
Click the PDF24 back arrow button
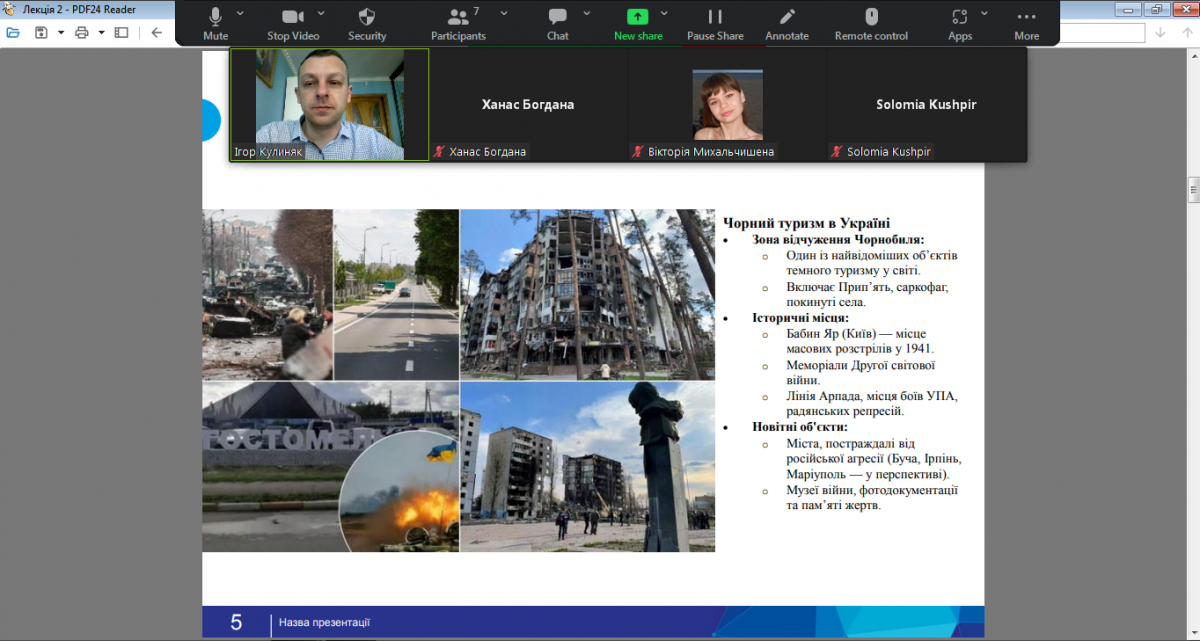point(156,32)
